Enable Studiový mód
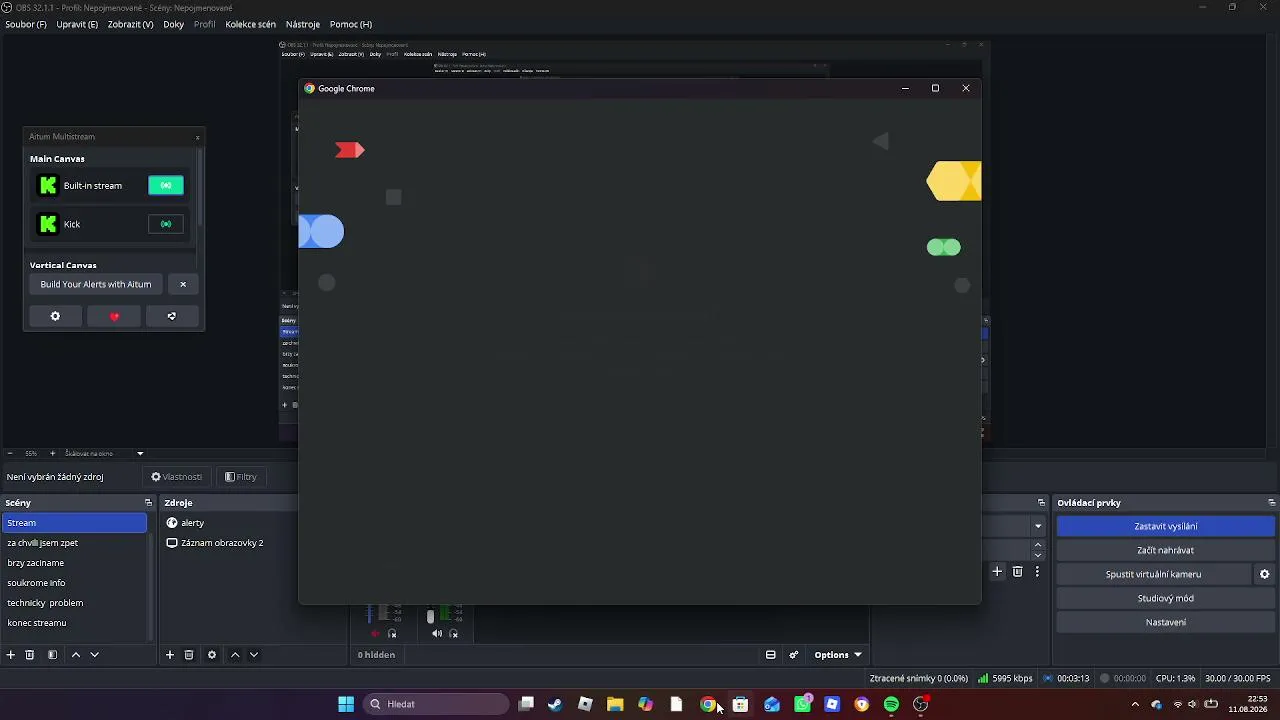Image resolution: width=1280 pixels, height=720 pixels. (1166, 598)
